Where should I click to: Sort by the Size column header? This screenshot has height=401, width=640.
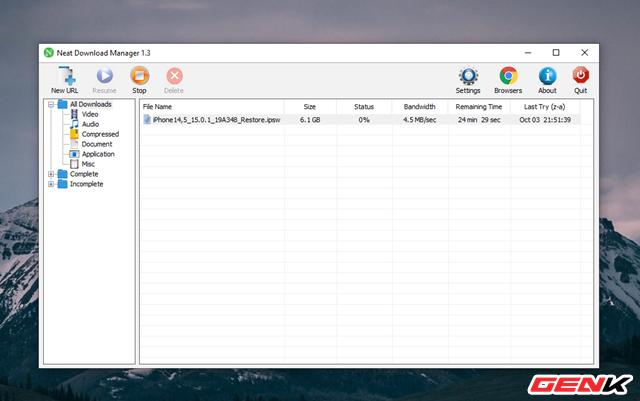tap(310, 107)
